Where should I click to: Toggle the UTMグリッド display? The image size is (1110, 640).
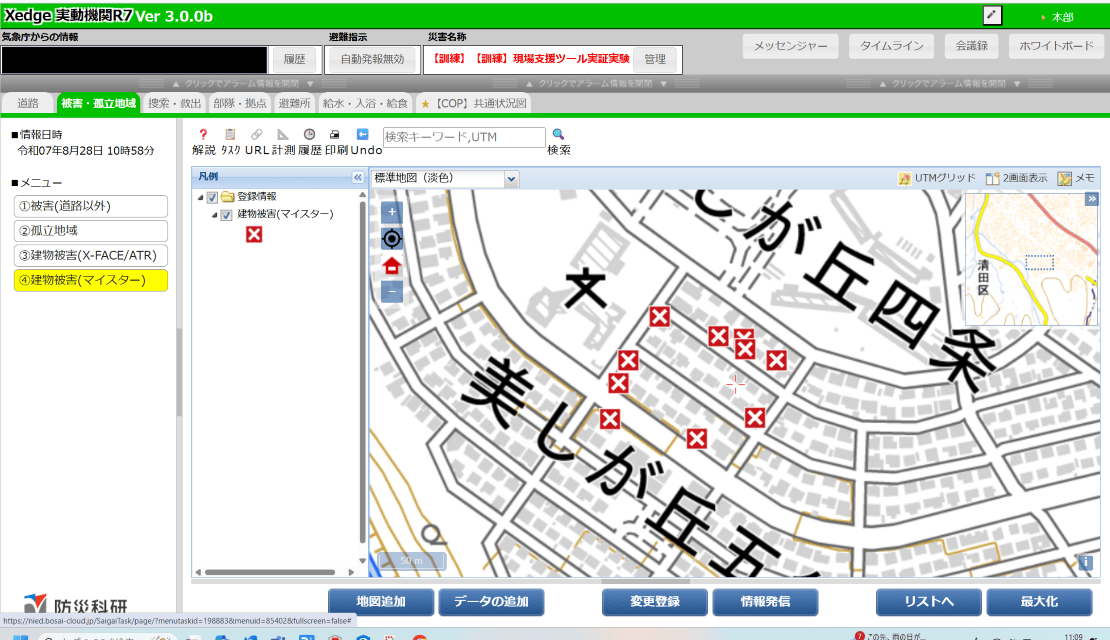coord(937,178)
